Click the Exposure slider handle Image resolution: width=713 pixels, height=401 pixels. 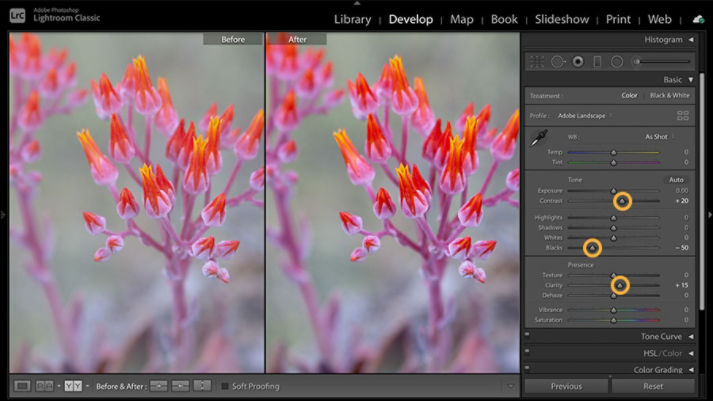(613, 190)
